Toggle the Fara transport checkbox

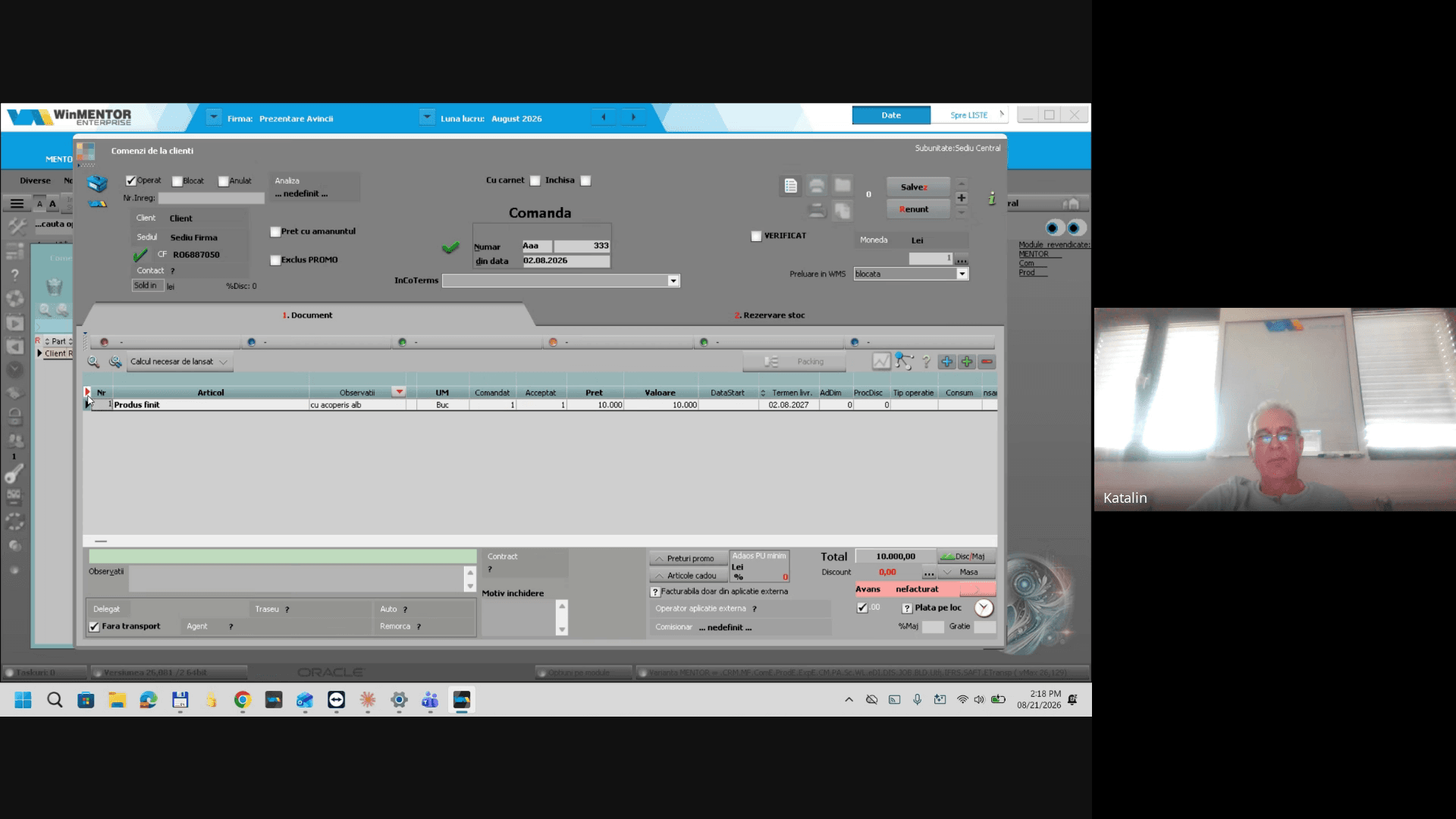click(x=94, y=626)
